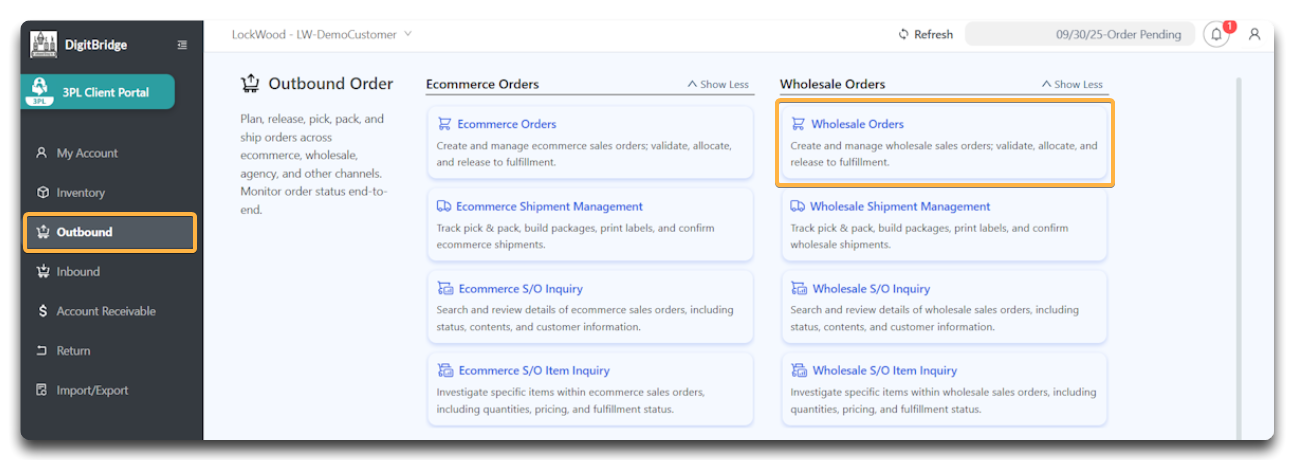Open My Account in sidebar
The width and height of the screenshot is (1294, 460).
[86, 153]
